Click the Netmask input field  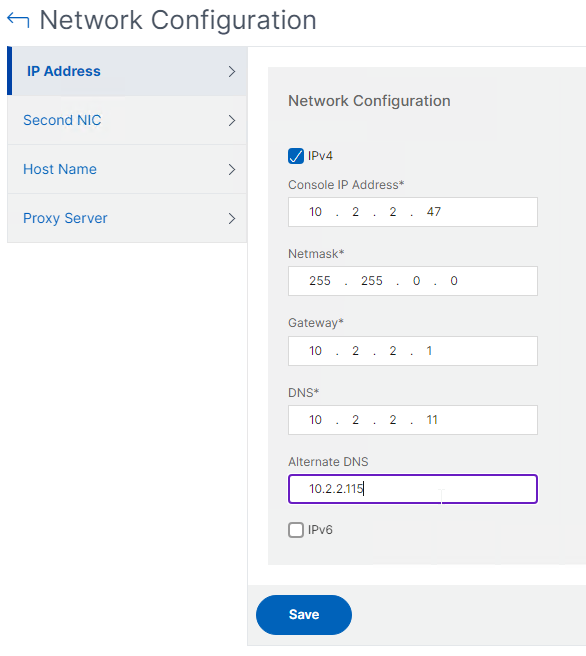click(413, 281)
